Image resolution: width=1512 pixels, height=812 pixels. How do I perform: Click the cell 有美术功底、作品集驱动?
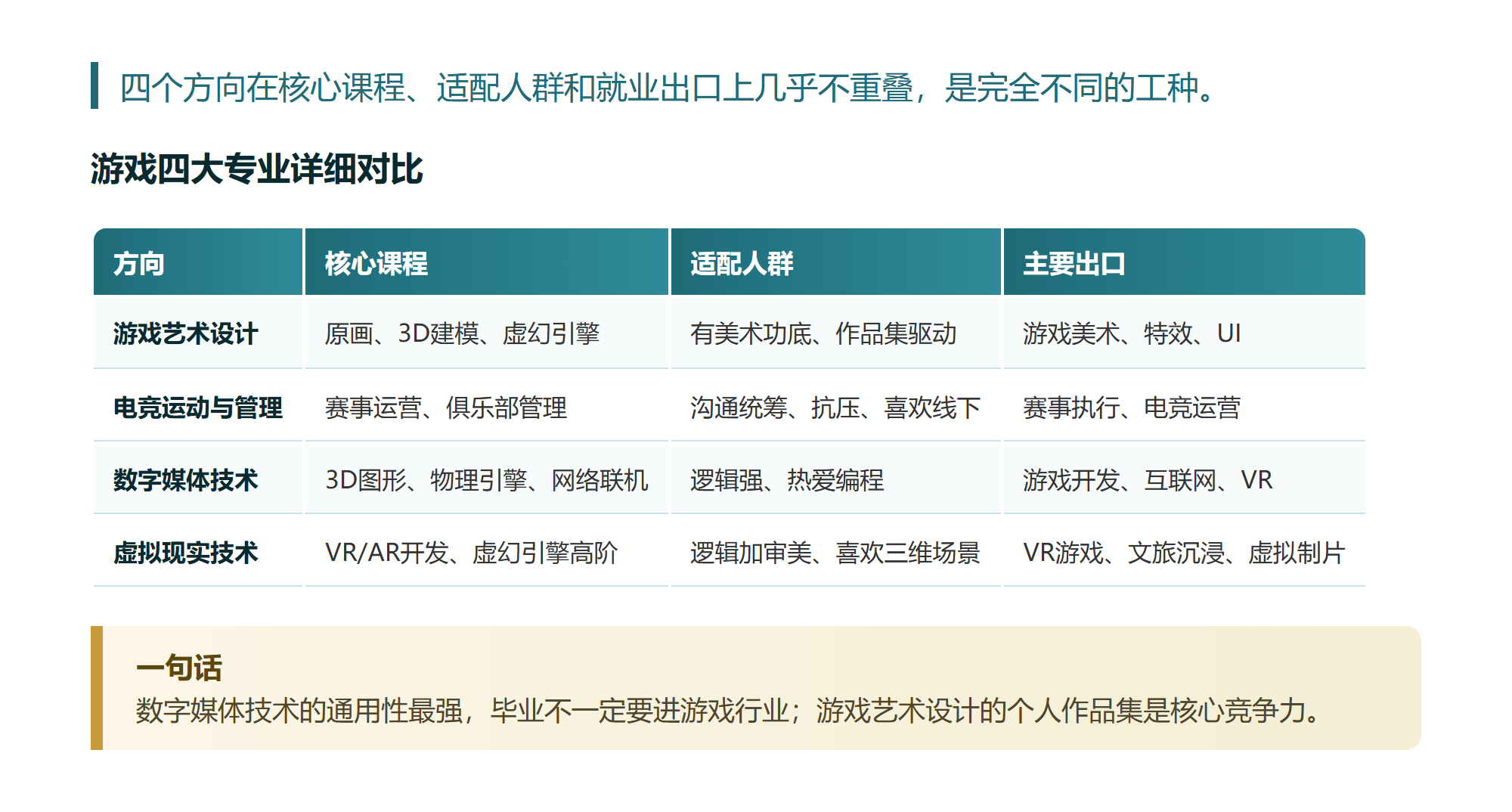[836, 333]
